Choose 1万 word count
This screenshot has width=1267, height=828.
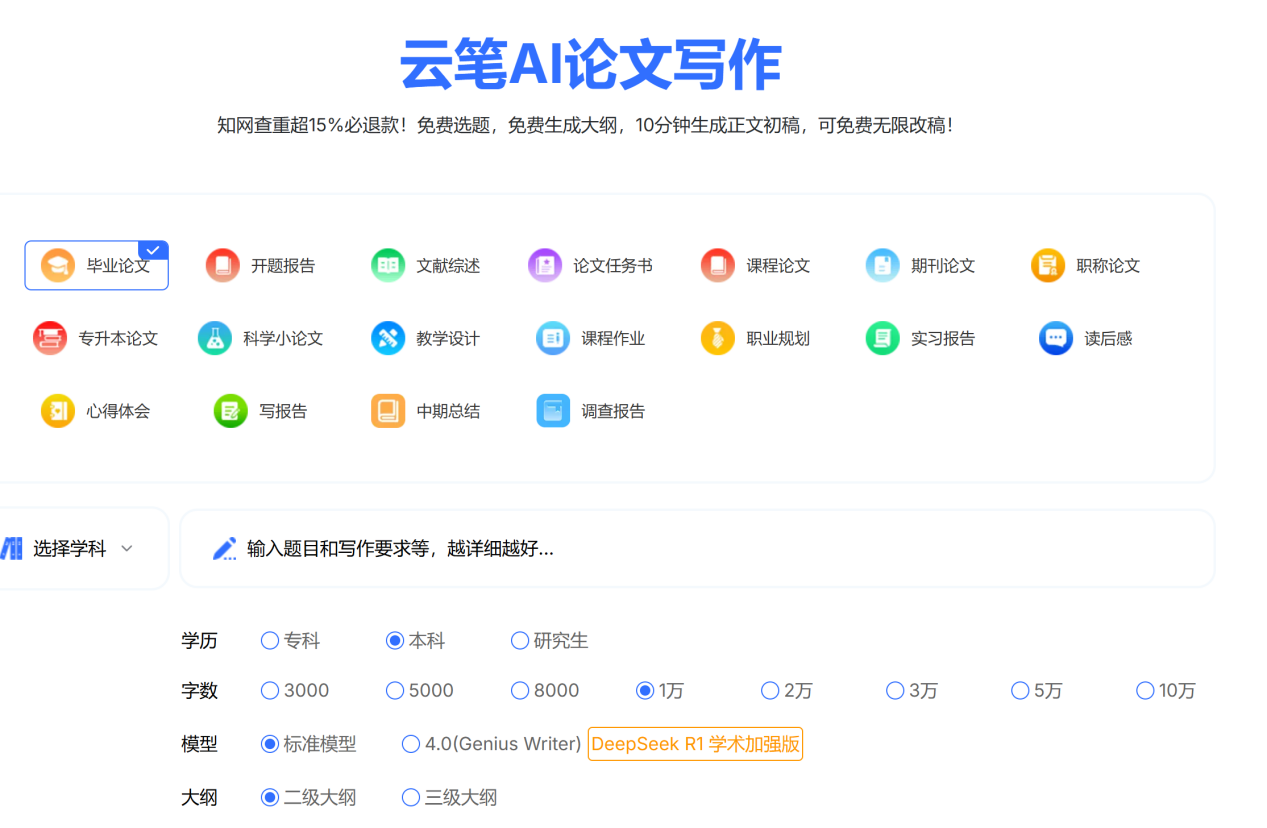click(x=660, y=690)
